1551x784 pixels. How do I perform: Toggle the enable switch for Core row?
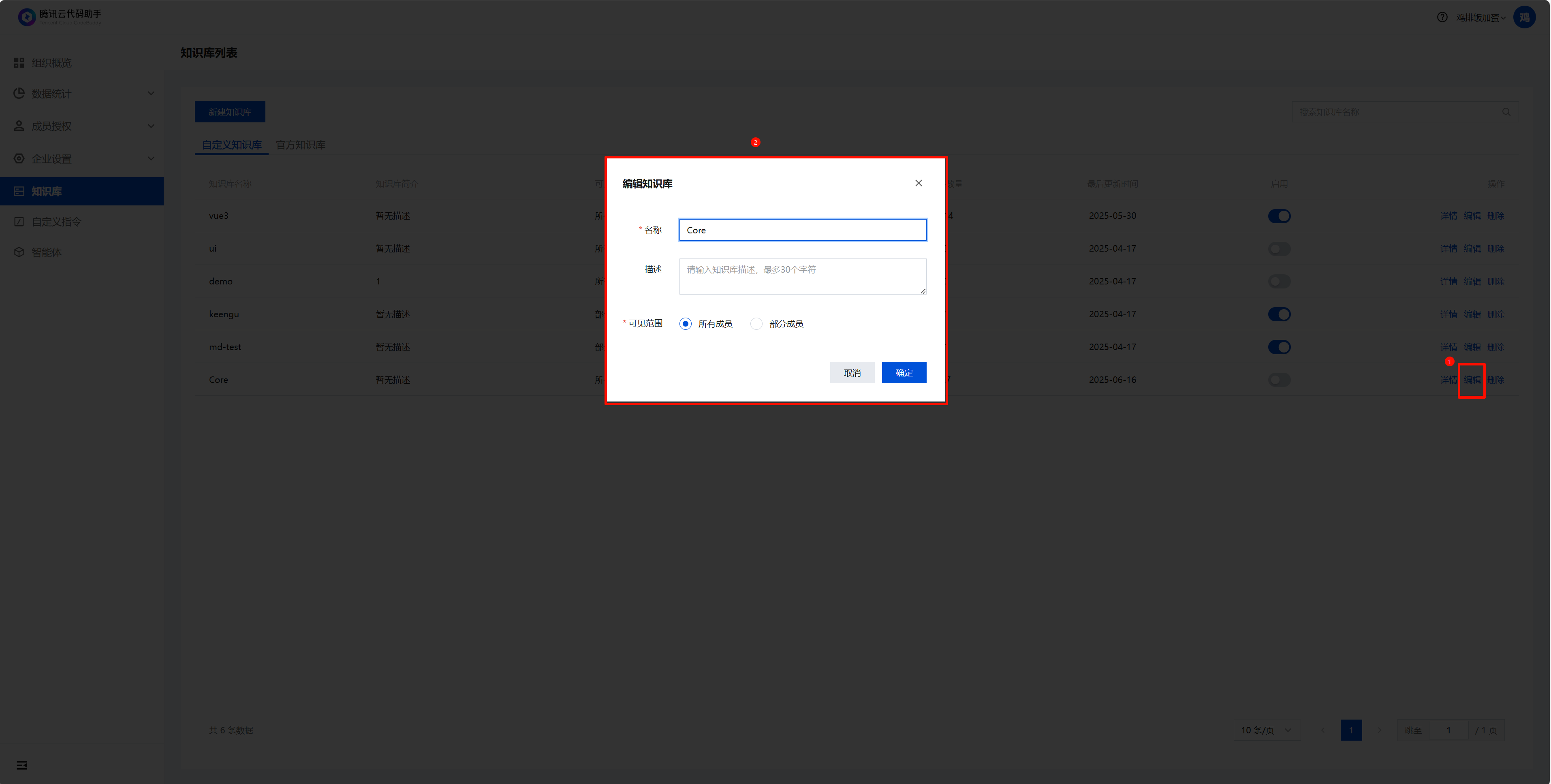pos(1279,380)
